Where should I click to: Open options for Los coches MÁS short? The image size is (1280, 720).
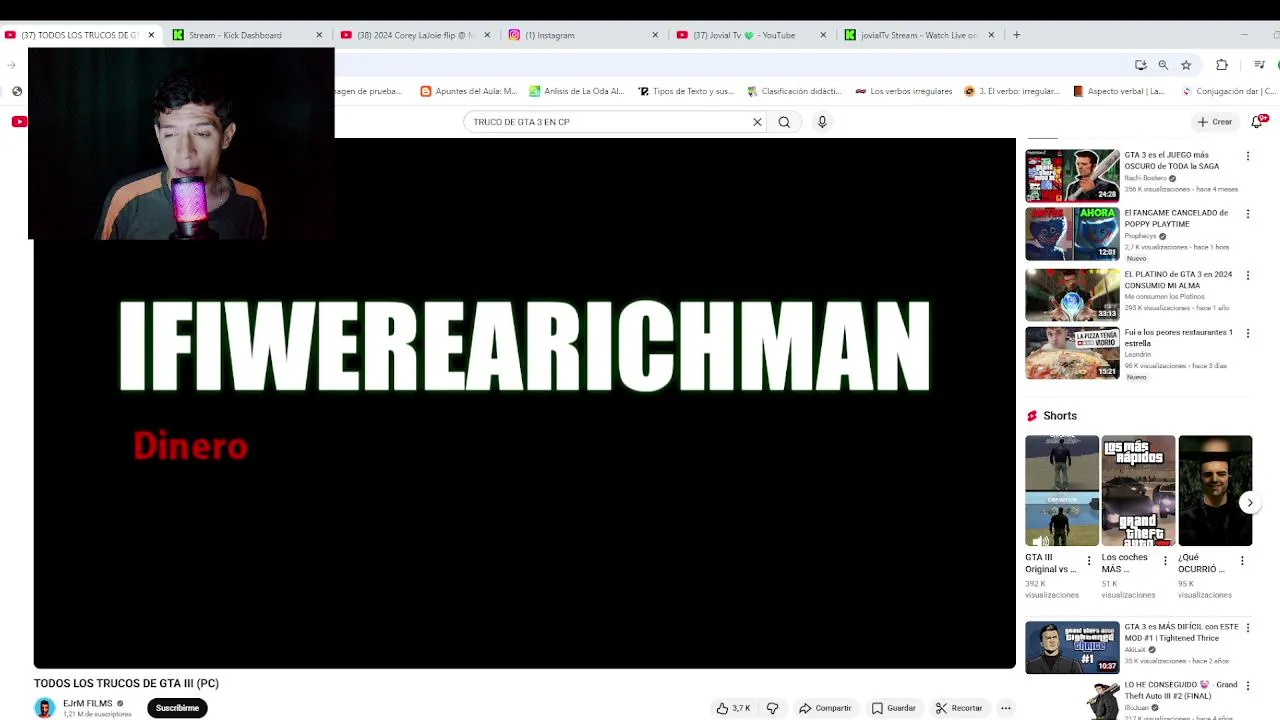point(1165,561)
